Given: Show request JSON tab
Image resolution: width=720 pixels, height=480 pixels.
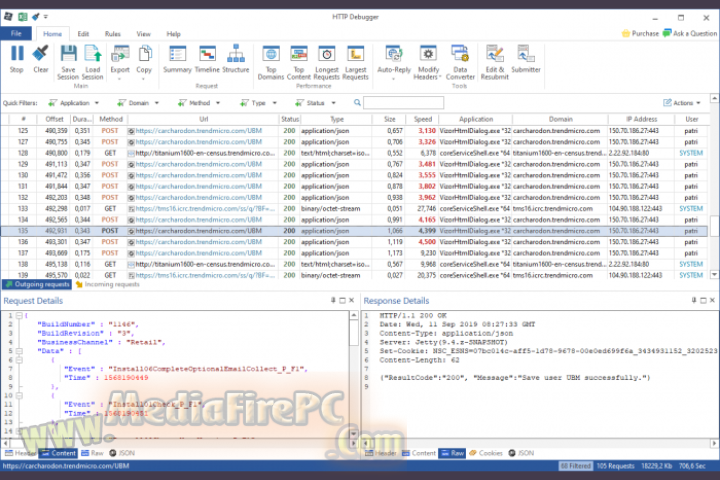Looking at the screenshot, I should (122, 453).
